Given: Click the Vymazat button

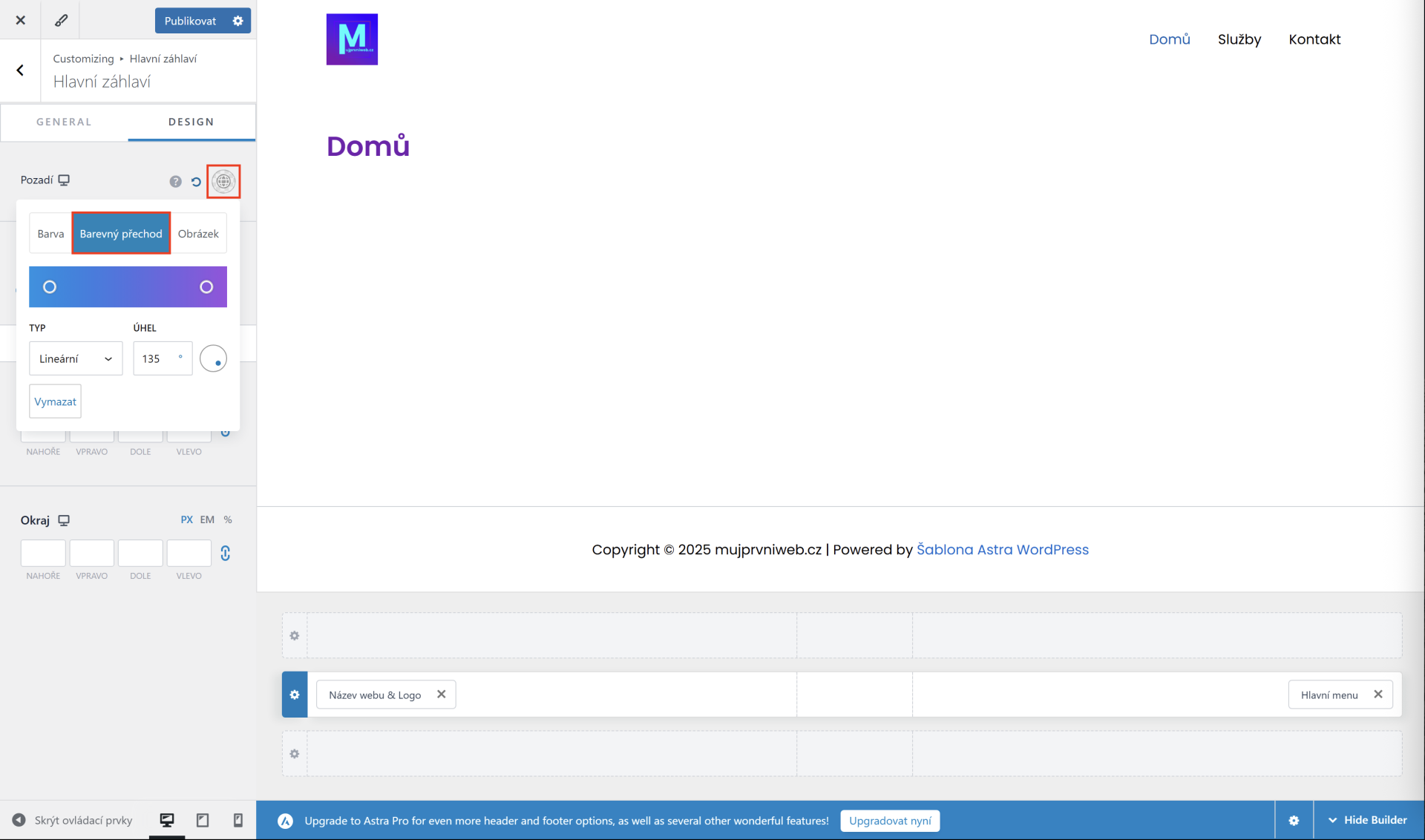Looking at the screenshot, I should (x=55, y=401).
